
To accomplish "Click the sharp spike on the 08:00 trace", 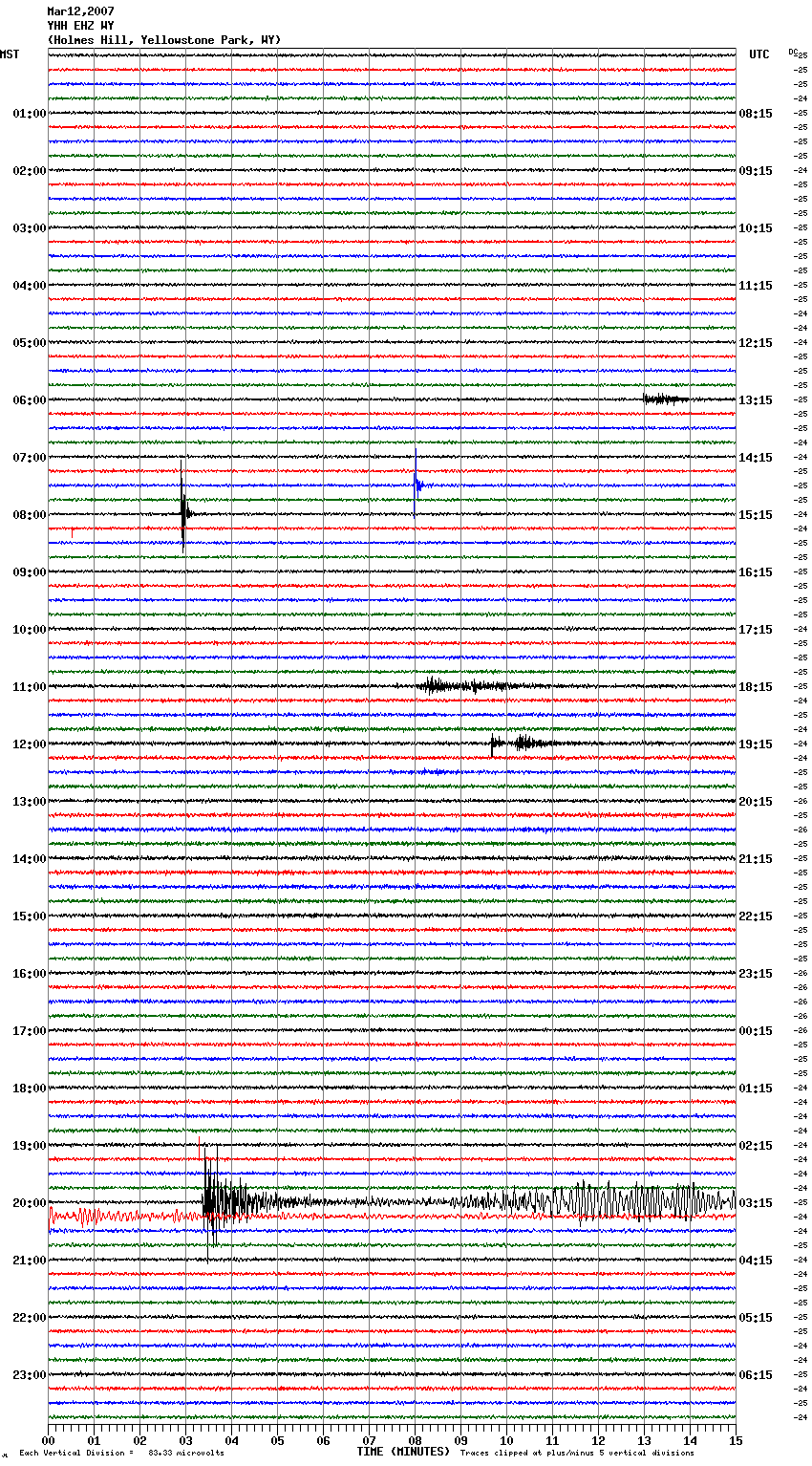I will point(183,508).
